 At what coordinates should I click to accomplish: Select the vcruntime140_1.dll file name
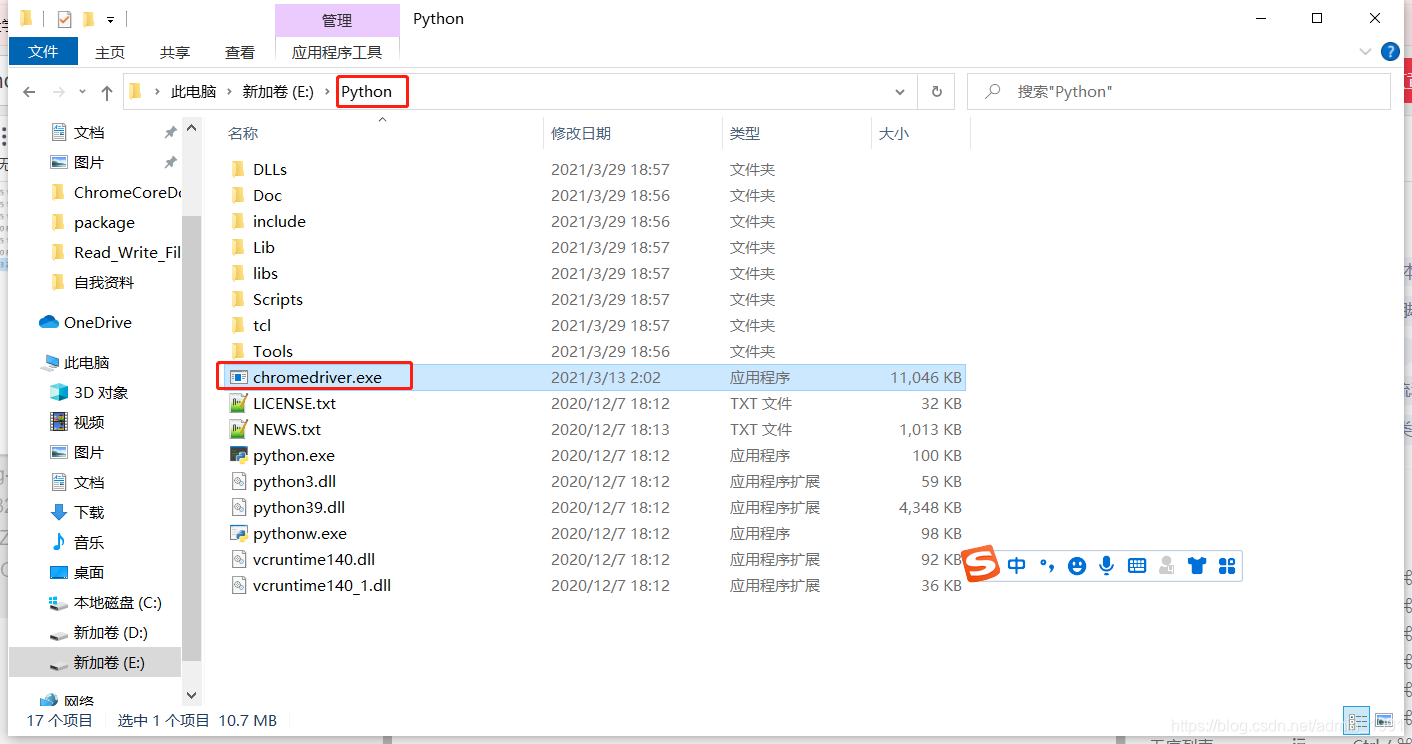click(x=322, y=585)
